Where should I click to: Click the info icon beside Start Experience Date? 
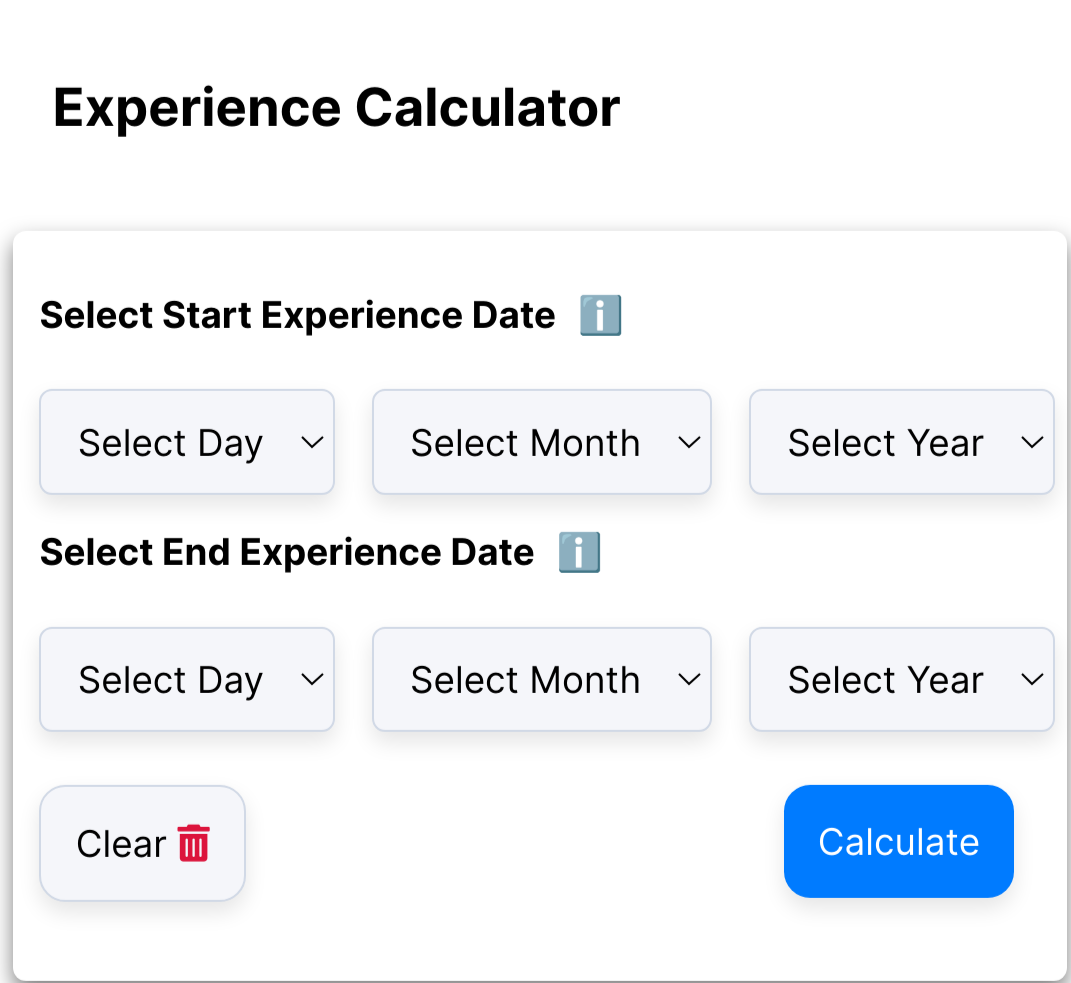(601, 314)
